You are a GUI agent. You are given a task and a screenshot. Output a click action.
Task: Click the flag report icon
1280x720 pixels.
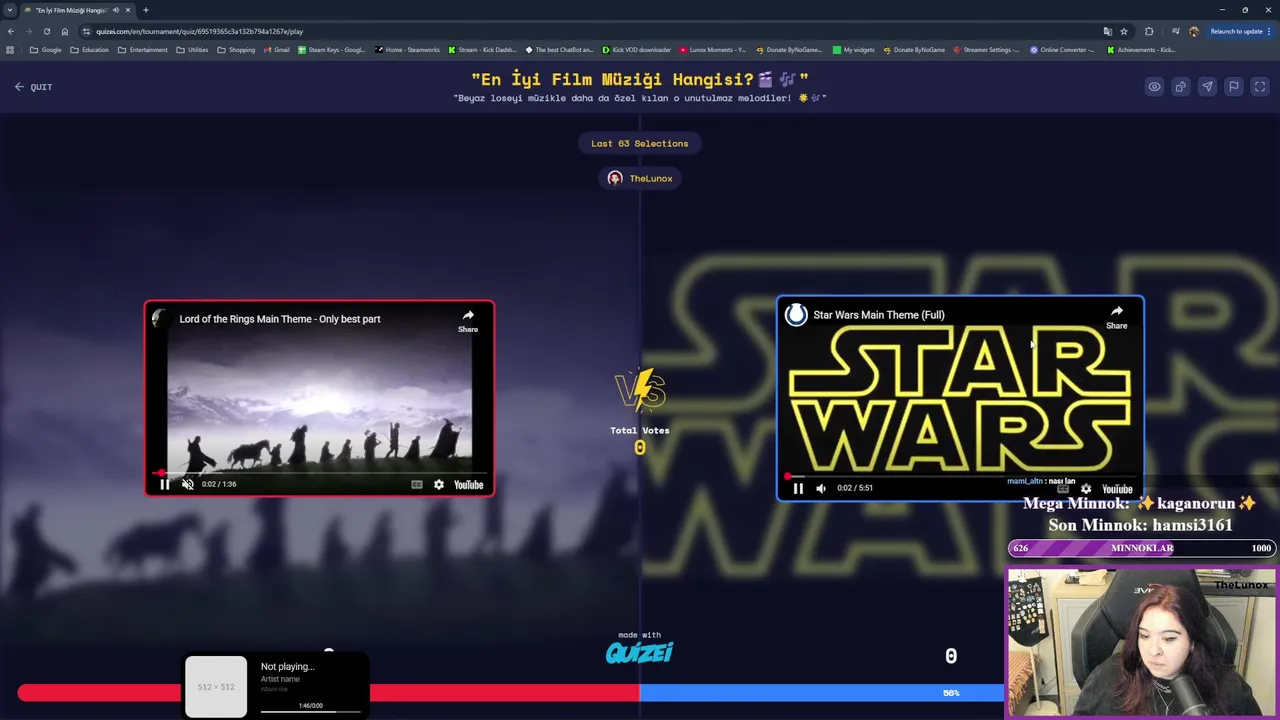[1234, 87]
